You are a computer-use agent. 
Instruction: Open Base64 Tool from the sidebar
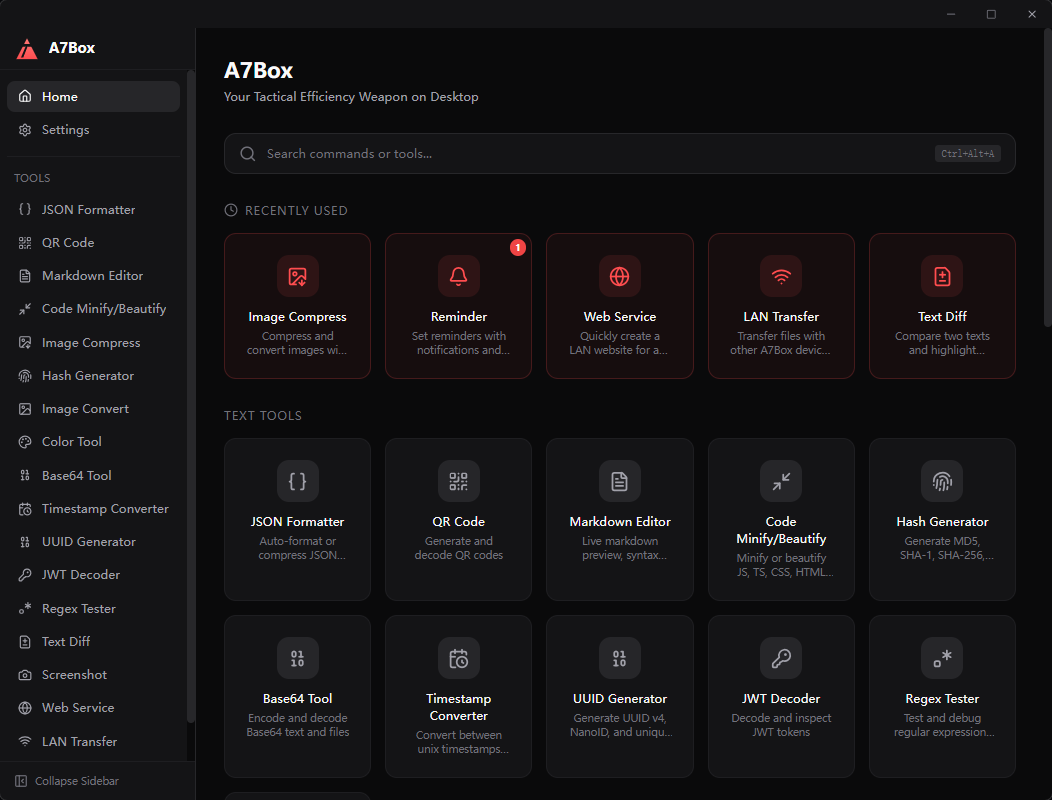point(93,475)
